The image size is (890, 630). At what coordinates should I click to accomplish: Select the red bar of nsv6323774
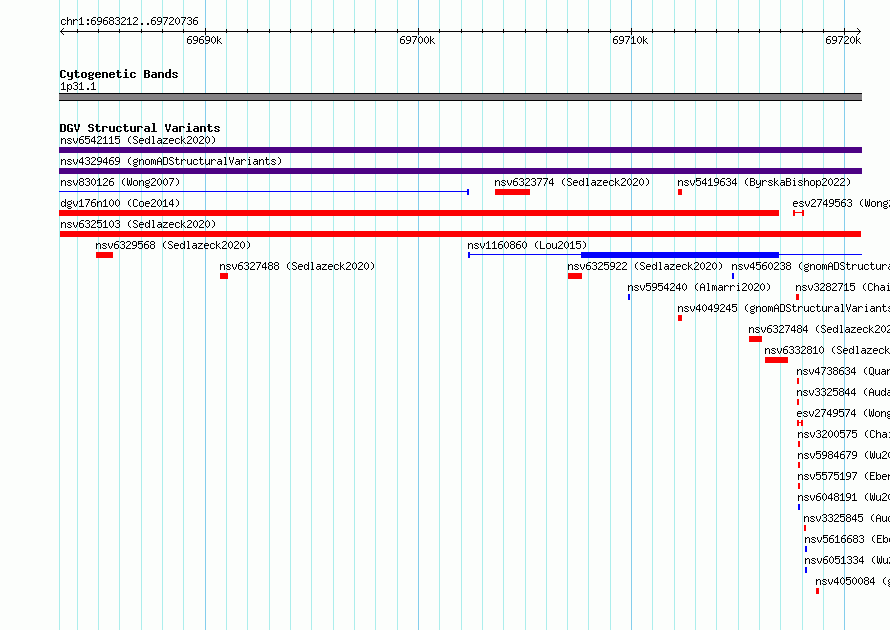coord(512,192)
